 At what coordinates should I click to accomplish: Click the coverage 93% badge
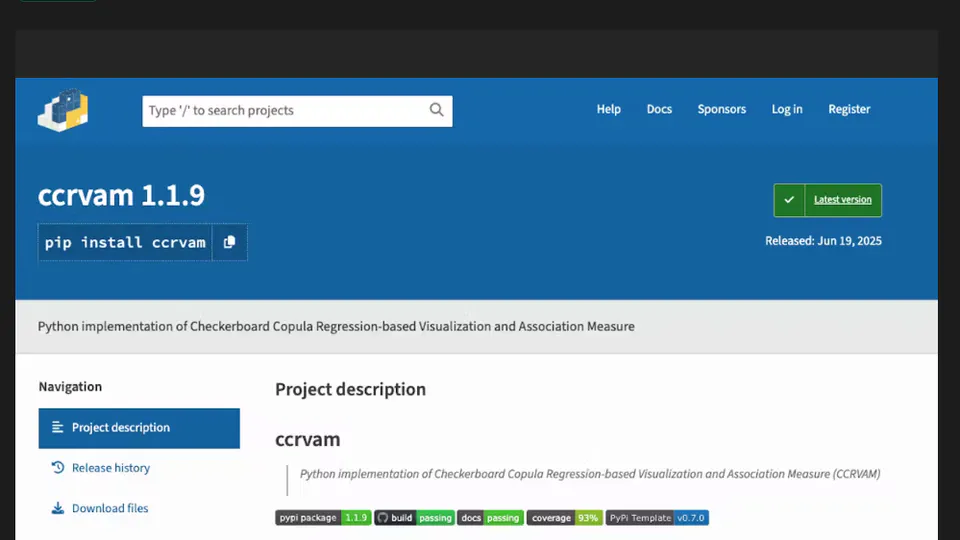coord(564,518)
